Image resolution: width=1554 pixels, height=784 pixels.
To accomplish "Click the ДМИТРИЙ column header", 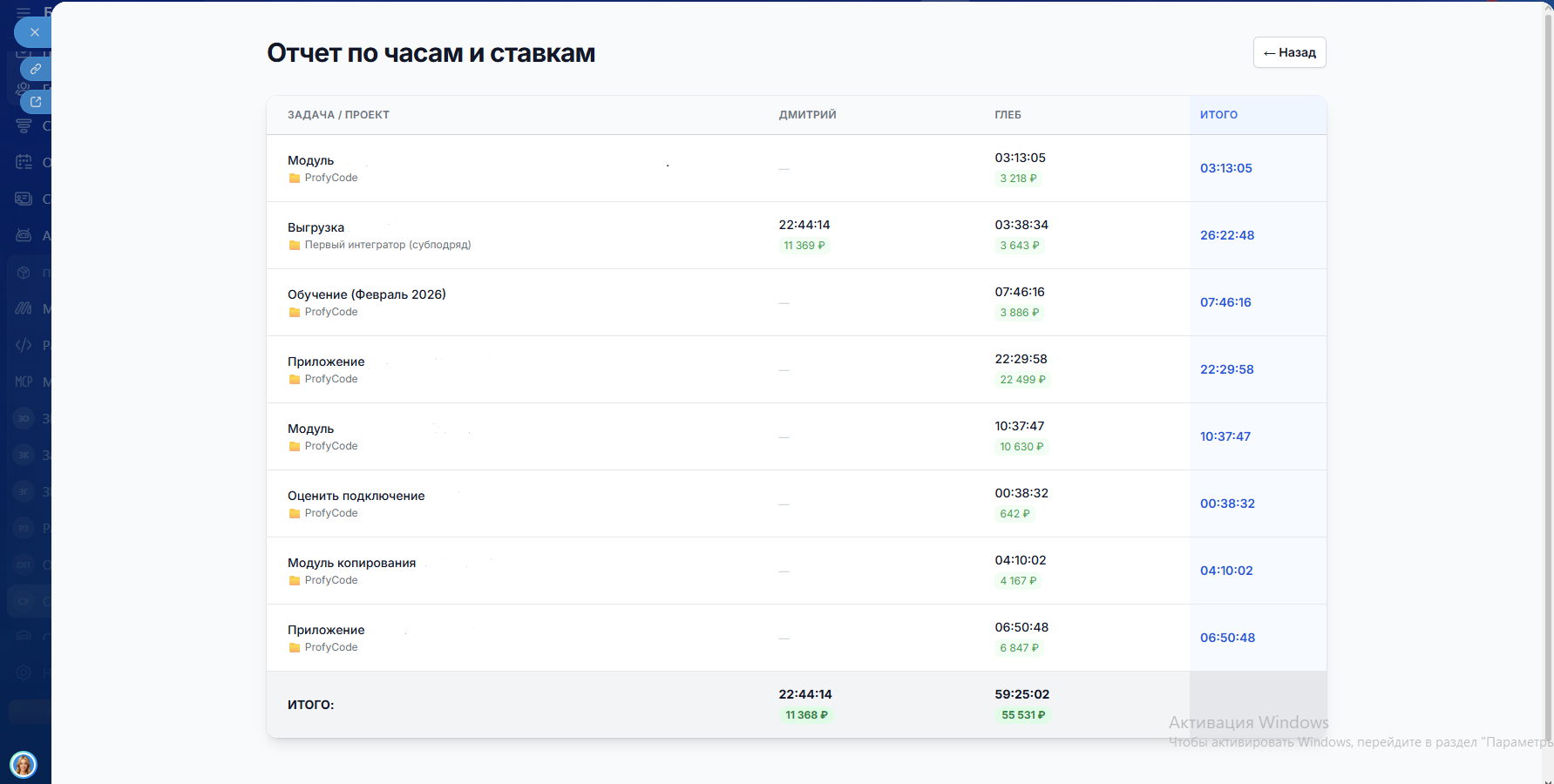I will [x=807, y=115].
